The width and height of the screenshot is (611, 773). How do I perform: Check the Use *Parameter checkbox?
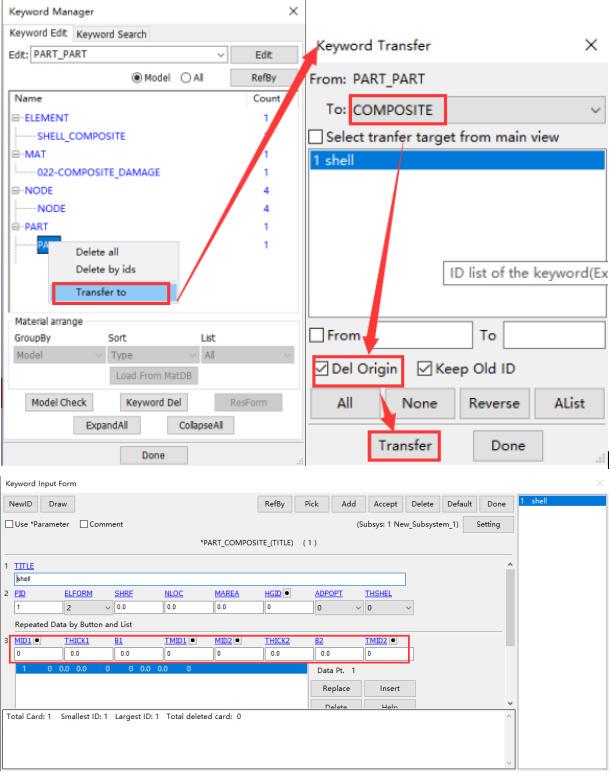point(10,525)
